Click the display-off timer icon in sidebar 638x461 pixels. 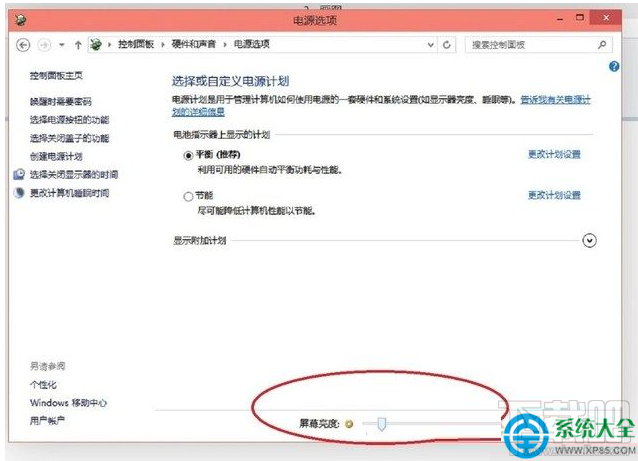click(x=19, y=174)
